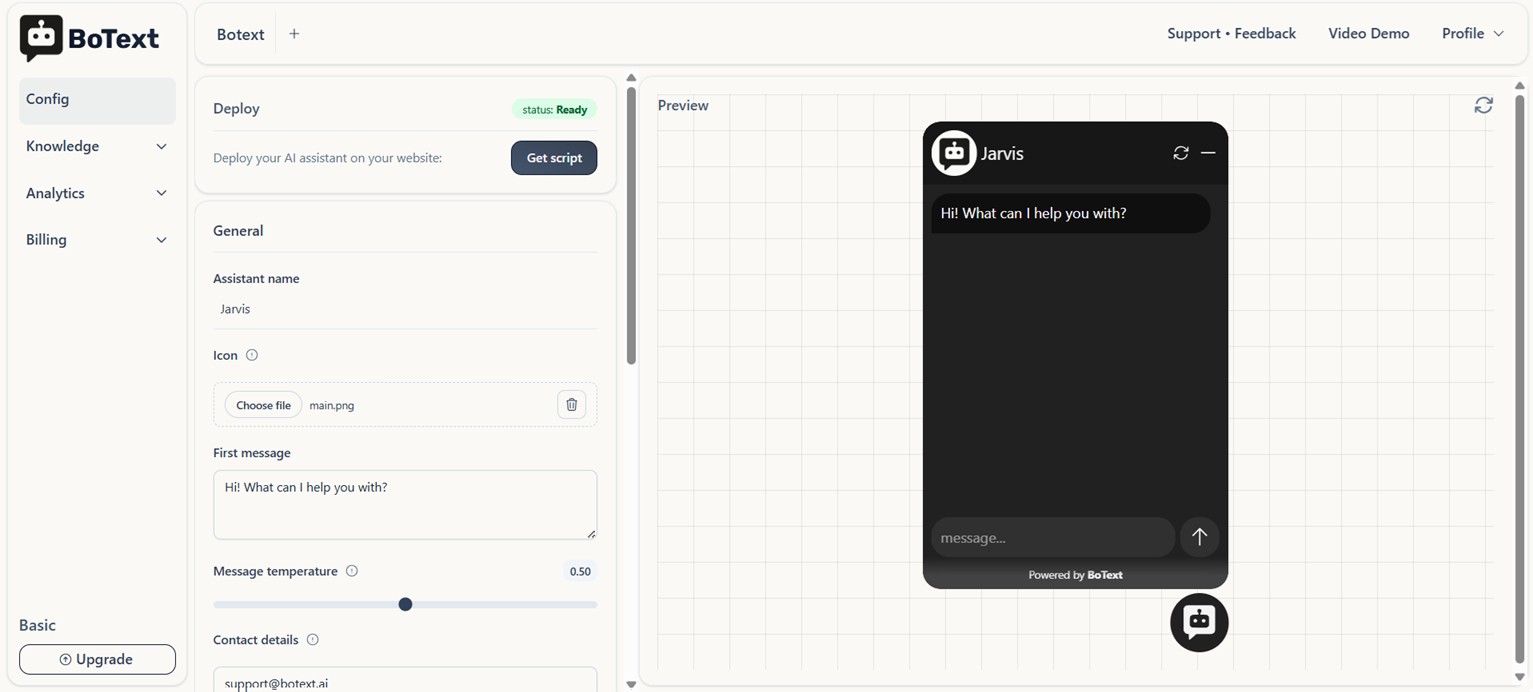
Task: Show the Message temperature info tooltip
Action: pos(352,571)
